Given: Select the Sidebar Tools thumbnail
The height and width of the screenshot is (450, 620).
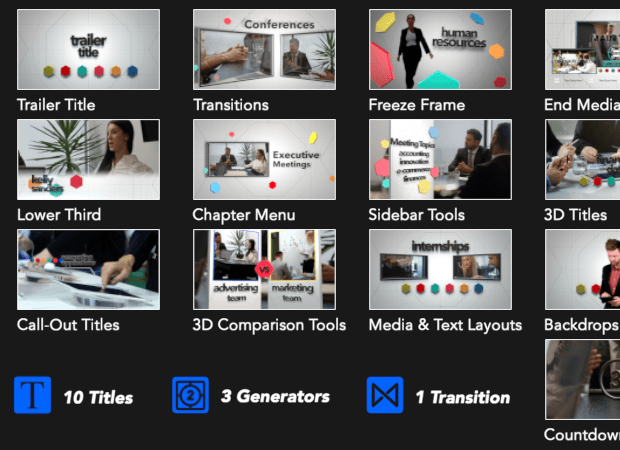Looking at the screenshot, I should click(440, 159).
